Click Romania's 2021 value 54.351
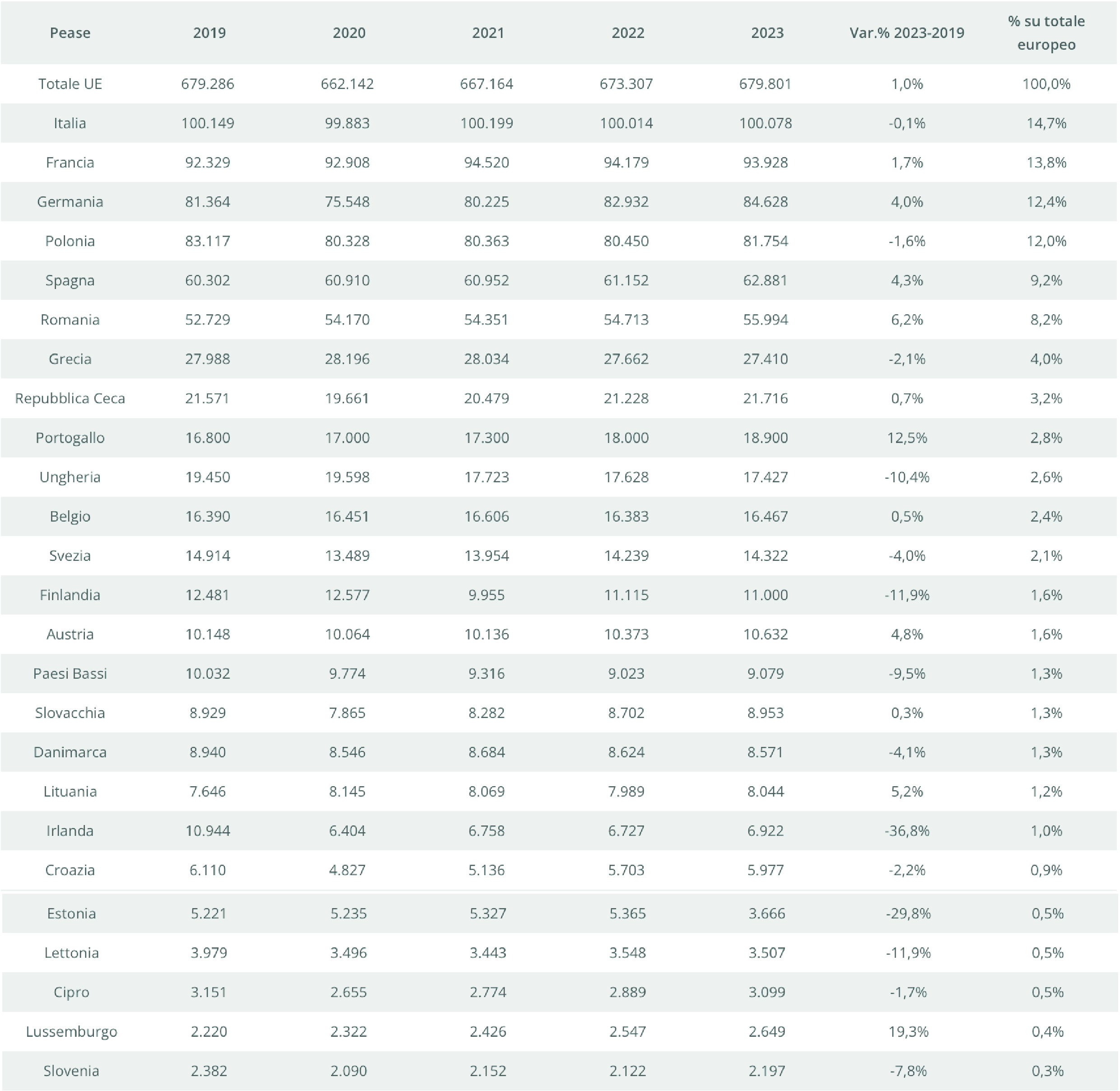The width and height of the screenshot is (1120, 1091). tap(487, 320)
